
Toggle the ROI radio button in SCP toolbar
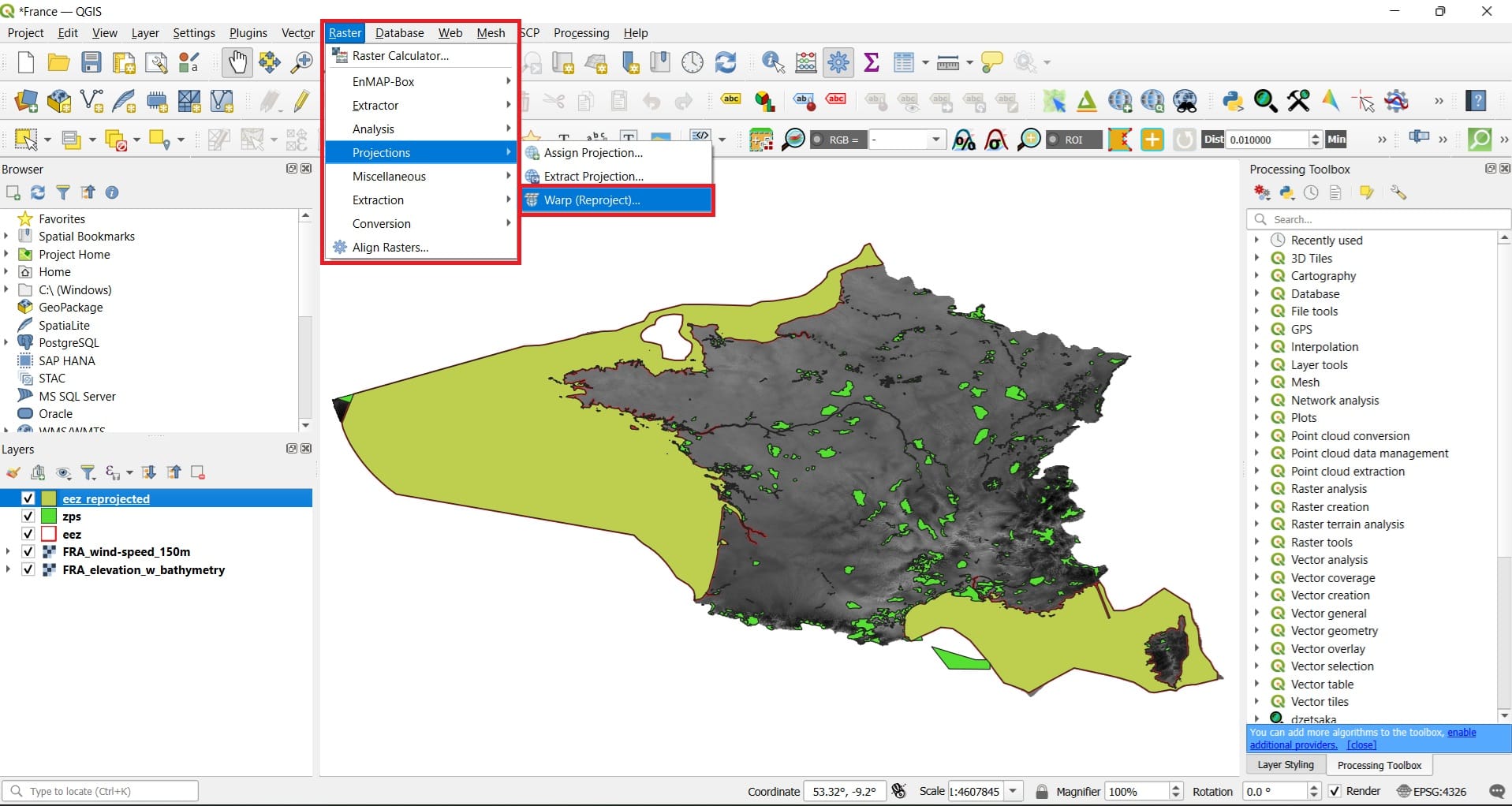(1052, 140)
